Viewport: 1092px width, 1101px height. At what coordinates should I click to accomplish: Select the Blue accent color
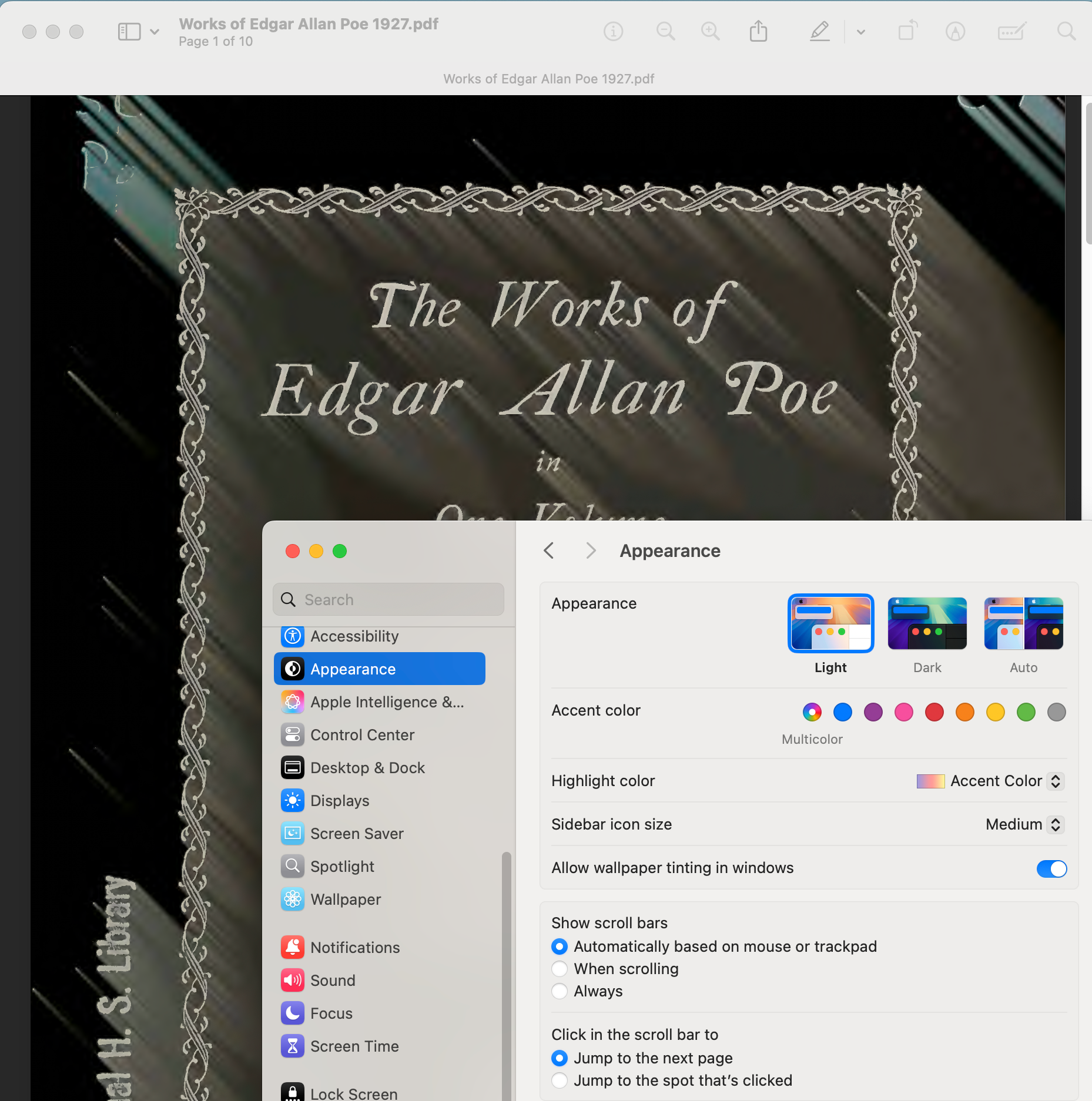coord(843,712)
